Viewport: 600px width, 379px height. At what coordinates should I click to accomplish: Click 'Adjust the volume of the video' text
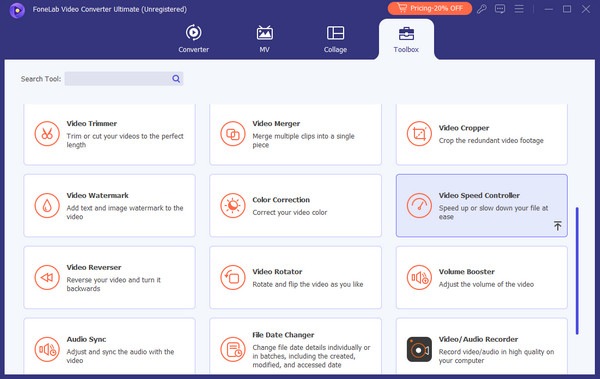486,284
